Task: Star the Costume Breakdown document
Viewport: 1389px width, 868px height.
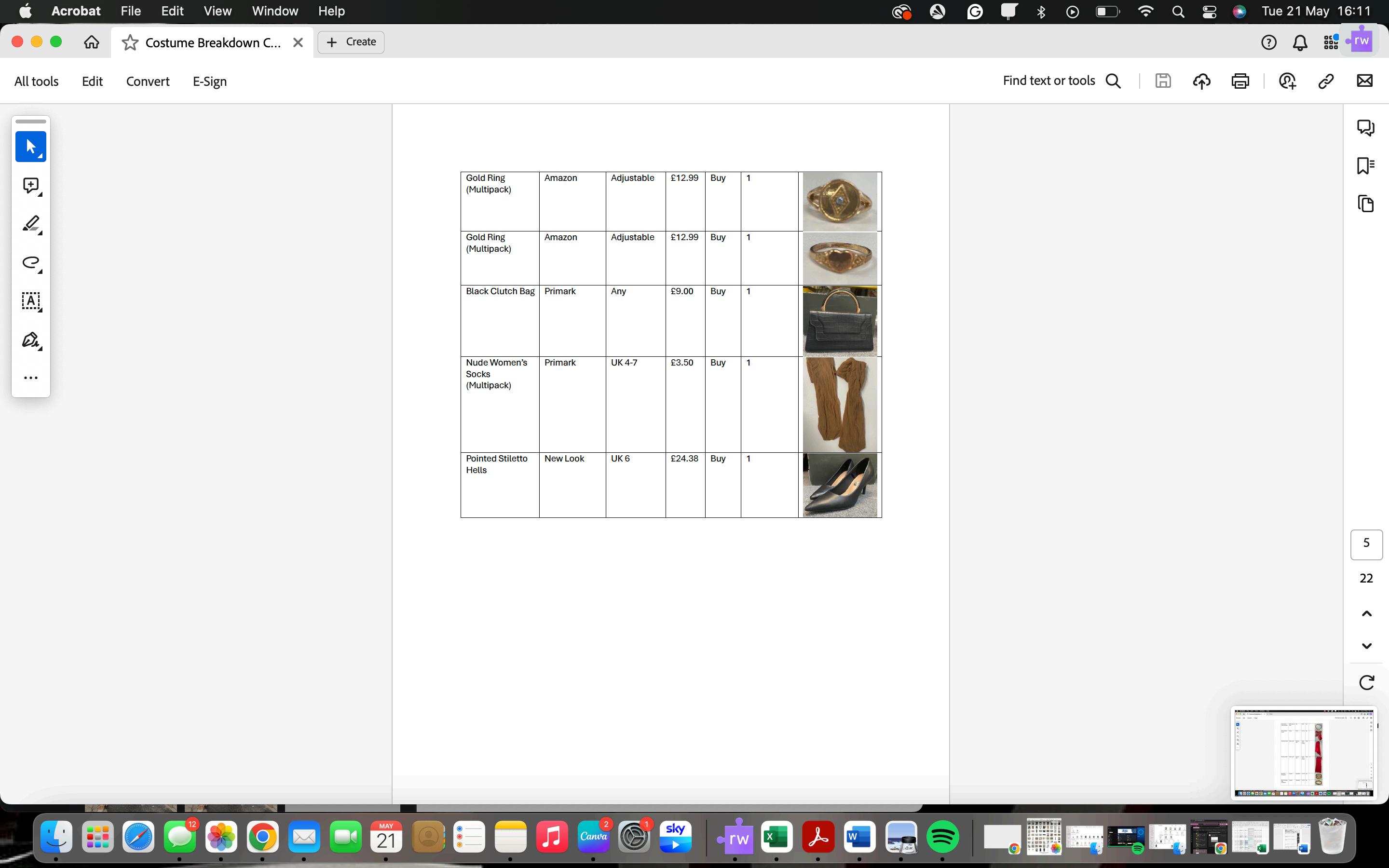Action: tap(130, 42)
